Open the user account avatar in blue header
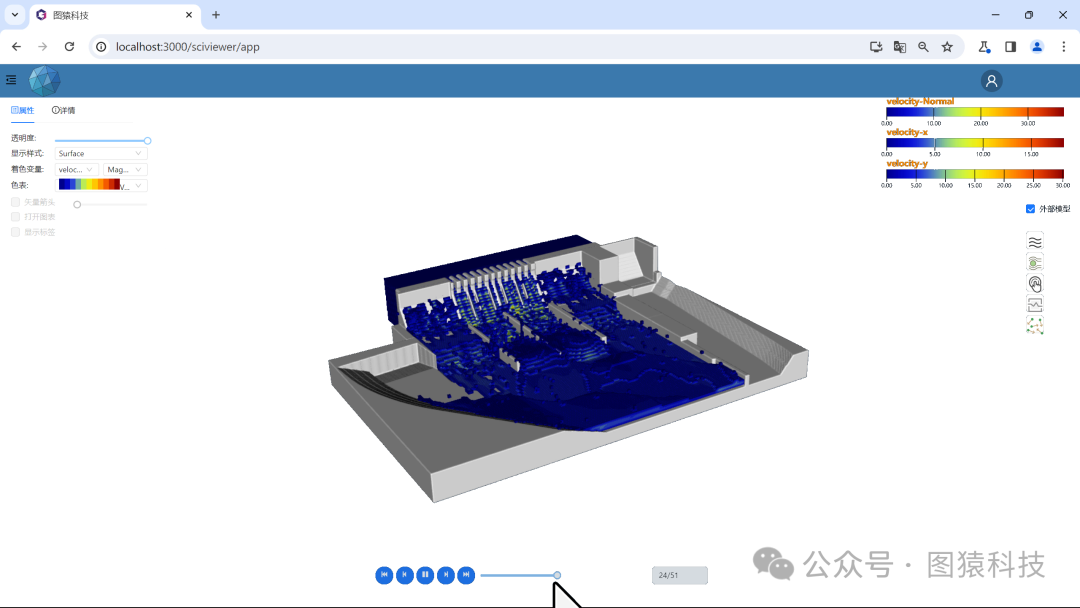The height and width of the screenshot is (608, 1080). click(991, 81)
